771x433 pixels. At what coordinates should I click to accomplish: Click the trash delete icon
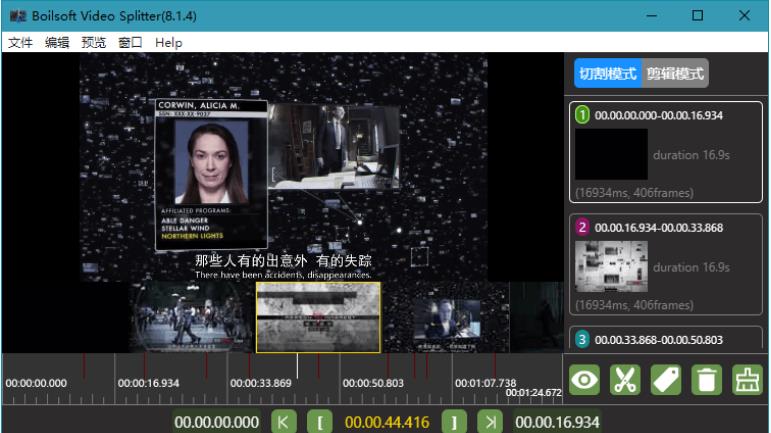click(x=706, y=380)
